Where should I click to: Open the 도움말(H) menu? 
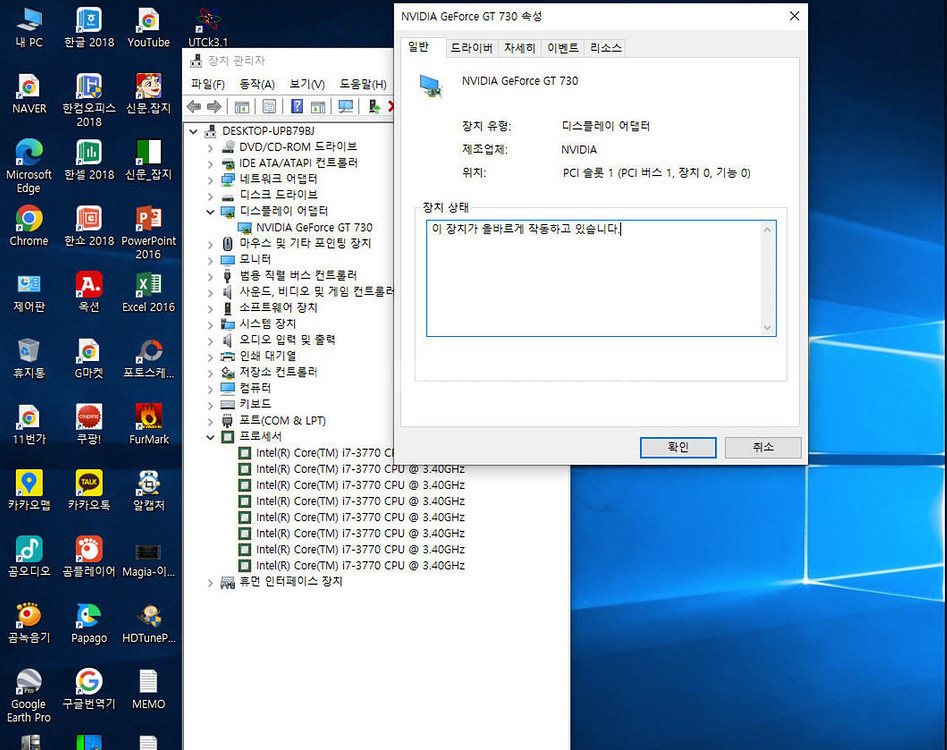pyautogui.click(x=362, y=84)
